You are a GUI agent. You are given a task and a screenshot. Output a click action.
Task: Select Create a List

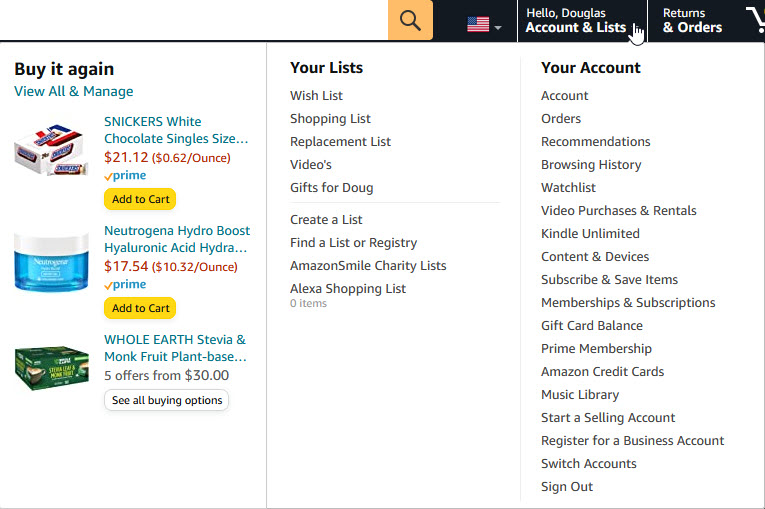coord(326,220)
